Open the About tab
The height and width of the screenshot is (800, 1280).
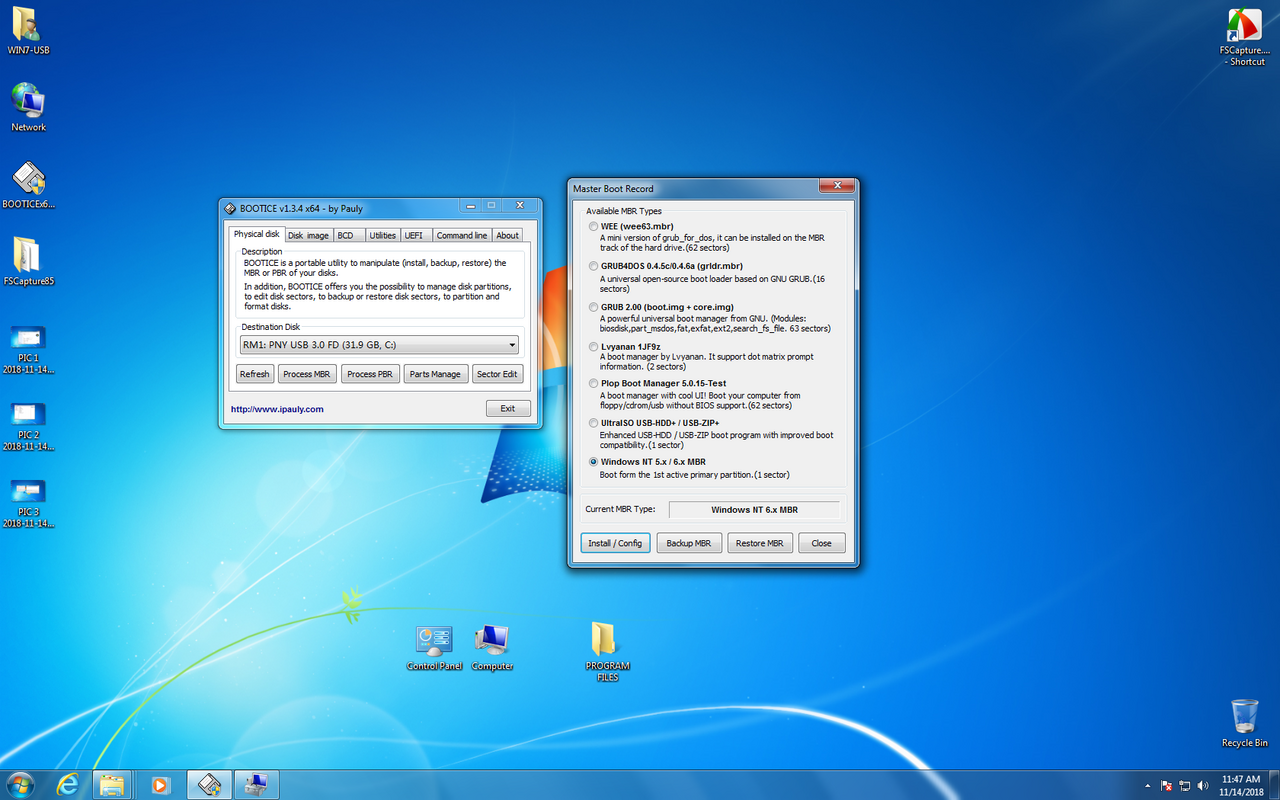click(x=508, y=235)
